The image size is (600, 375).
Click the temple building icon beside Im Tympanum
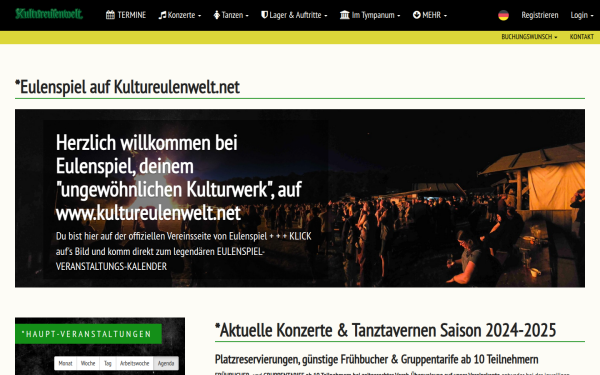[x=345, y=15]
